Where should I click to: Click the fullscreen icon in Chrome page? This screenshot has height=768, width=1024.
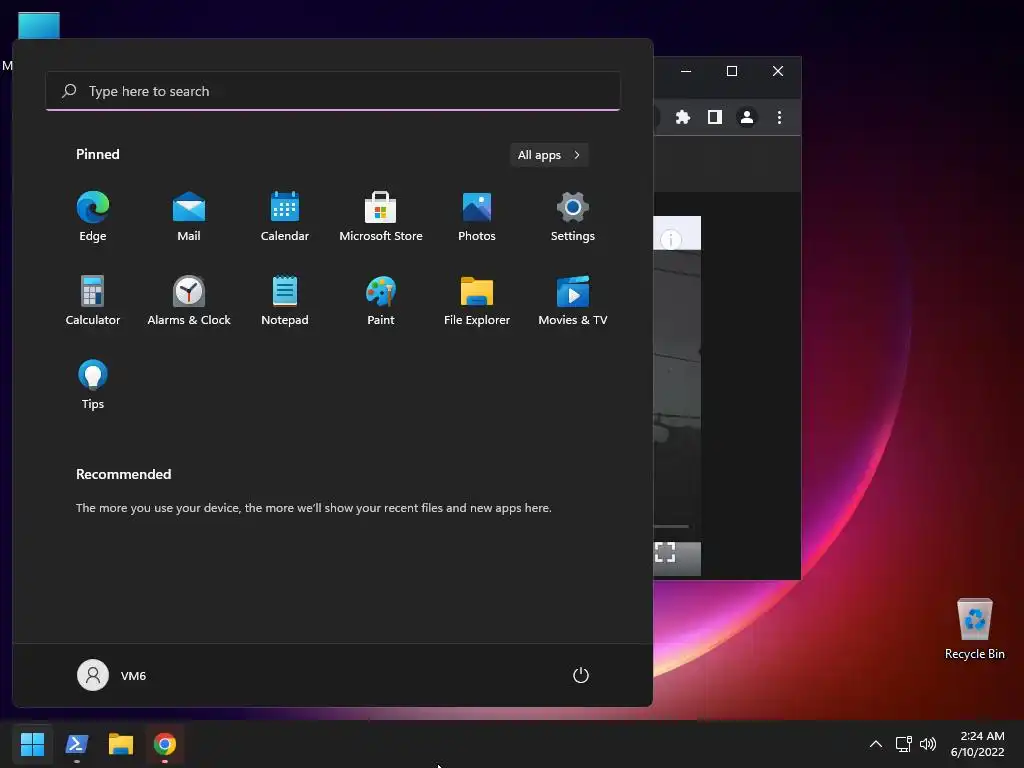pyautogui.click(x=665, y=552)
